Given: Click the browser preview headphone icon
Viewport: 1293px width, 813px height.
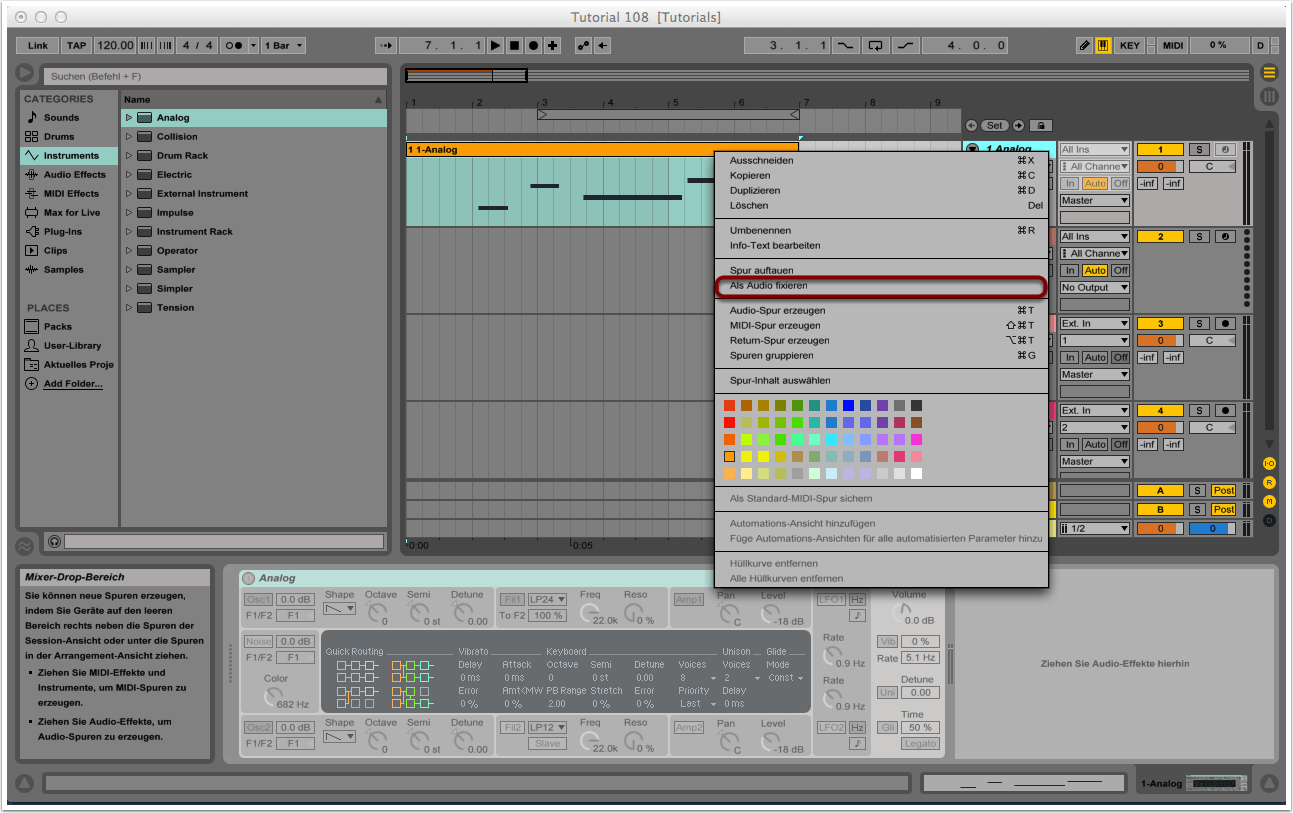Looking at the screenshot, I should pyautogui.click(x=54, y=541).
